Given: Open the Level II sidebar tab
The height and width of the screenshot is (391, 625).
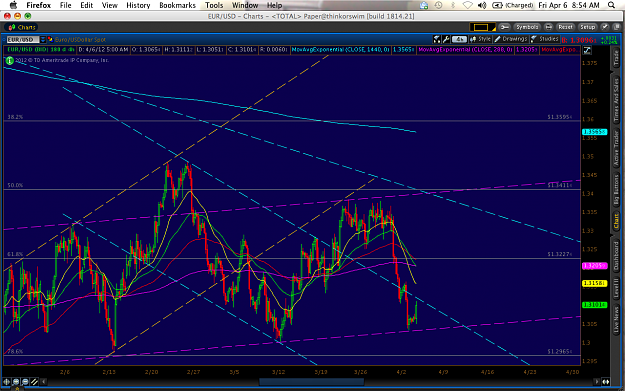Looking at the screenshot, I should 616,288.
